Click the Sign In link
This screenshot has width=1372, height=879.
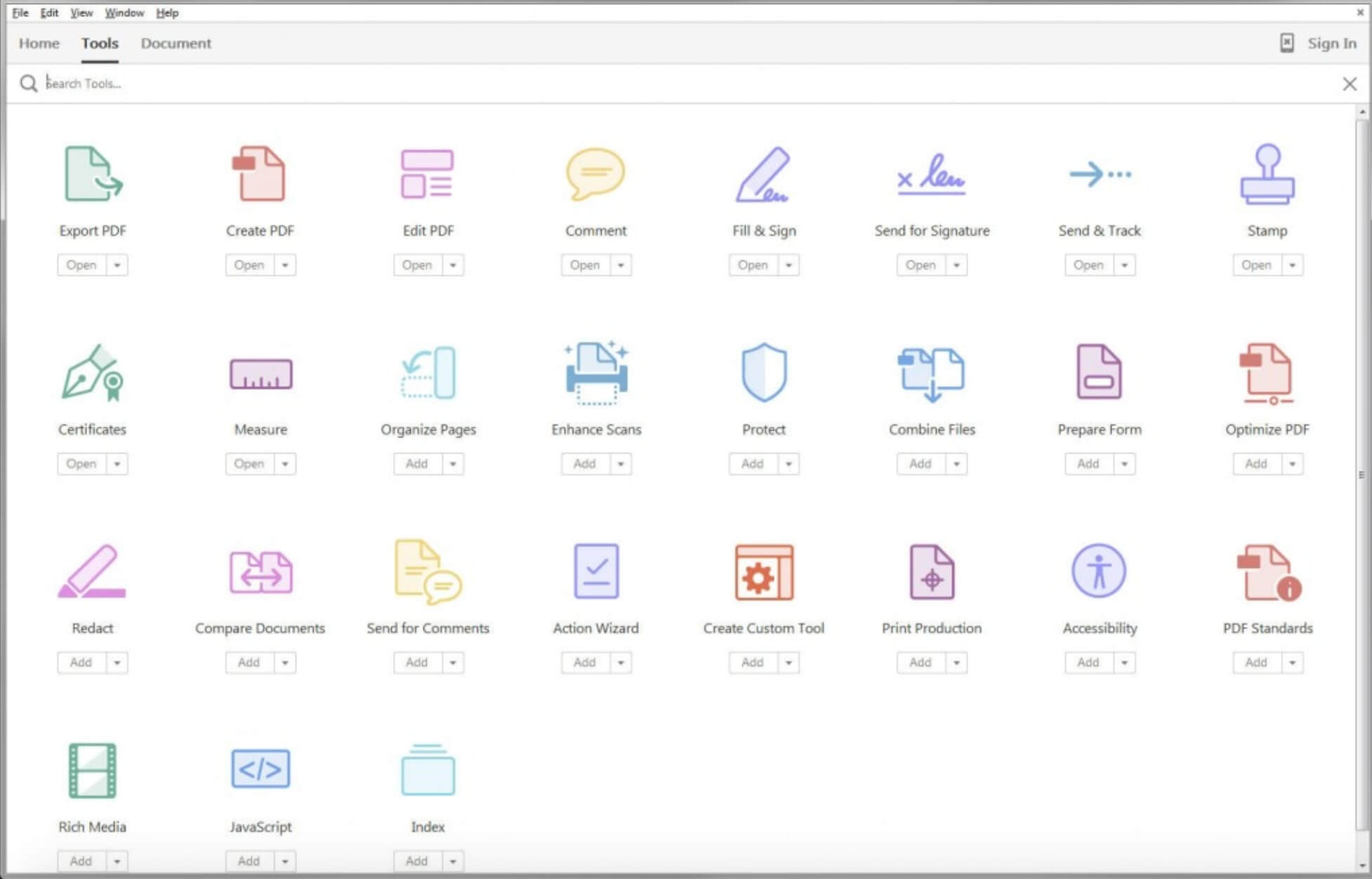[1331, 43]
